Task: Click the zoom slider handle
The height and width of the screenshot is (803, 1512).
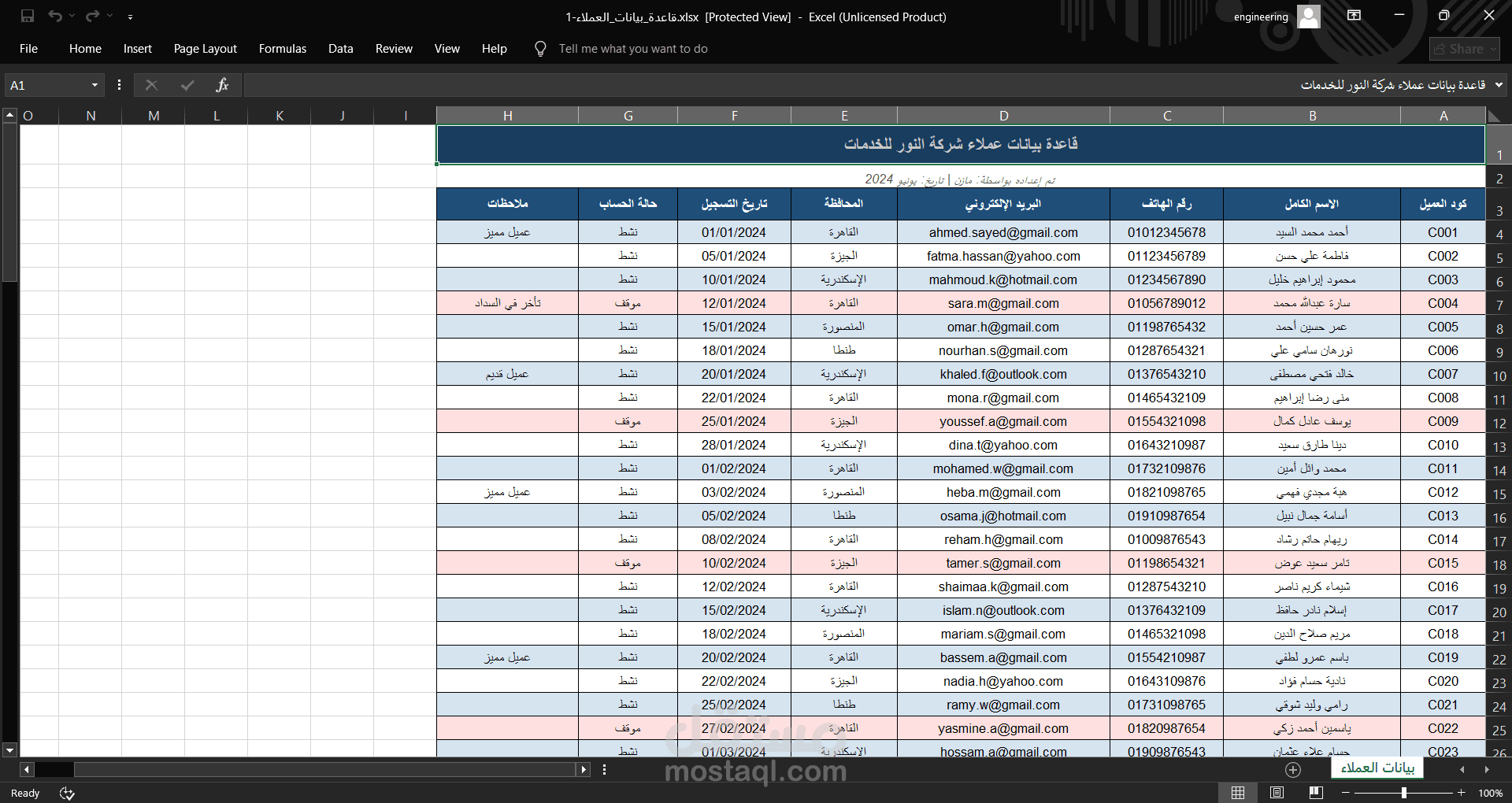Action: click(1403, 793)
